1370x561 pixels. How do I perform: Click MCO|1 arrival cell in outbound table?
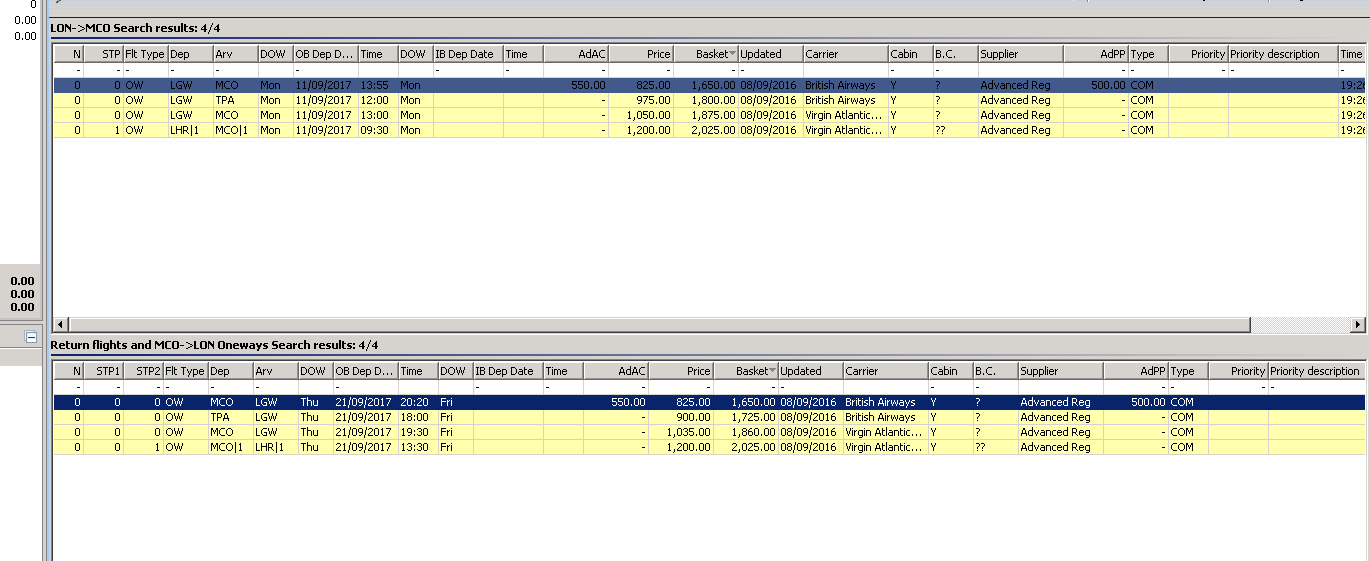click(235, 130)
